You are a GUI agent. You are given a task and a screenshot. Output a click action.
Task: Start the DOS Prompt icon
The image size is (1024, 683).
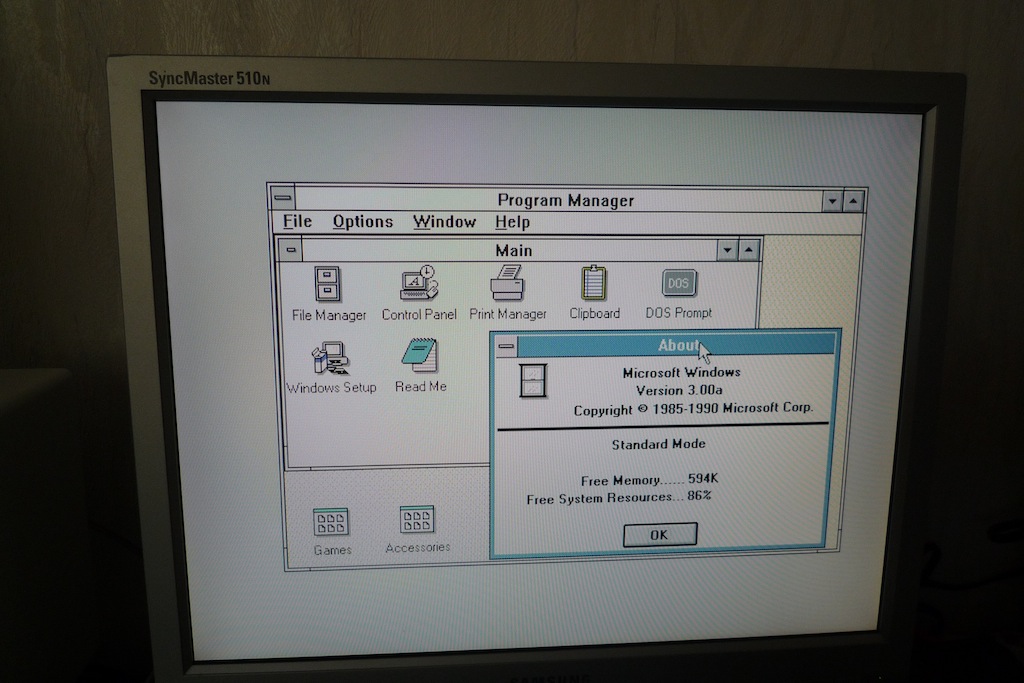pos(679,283)
